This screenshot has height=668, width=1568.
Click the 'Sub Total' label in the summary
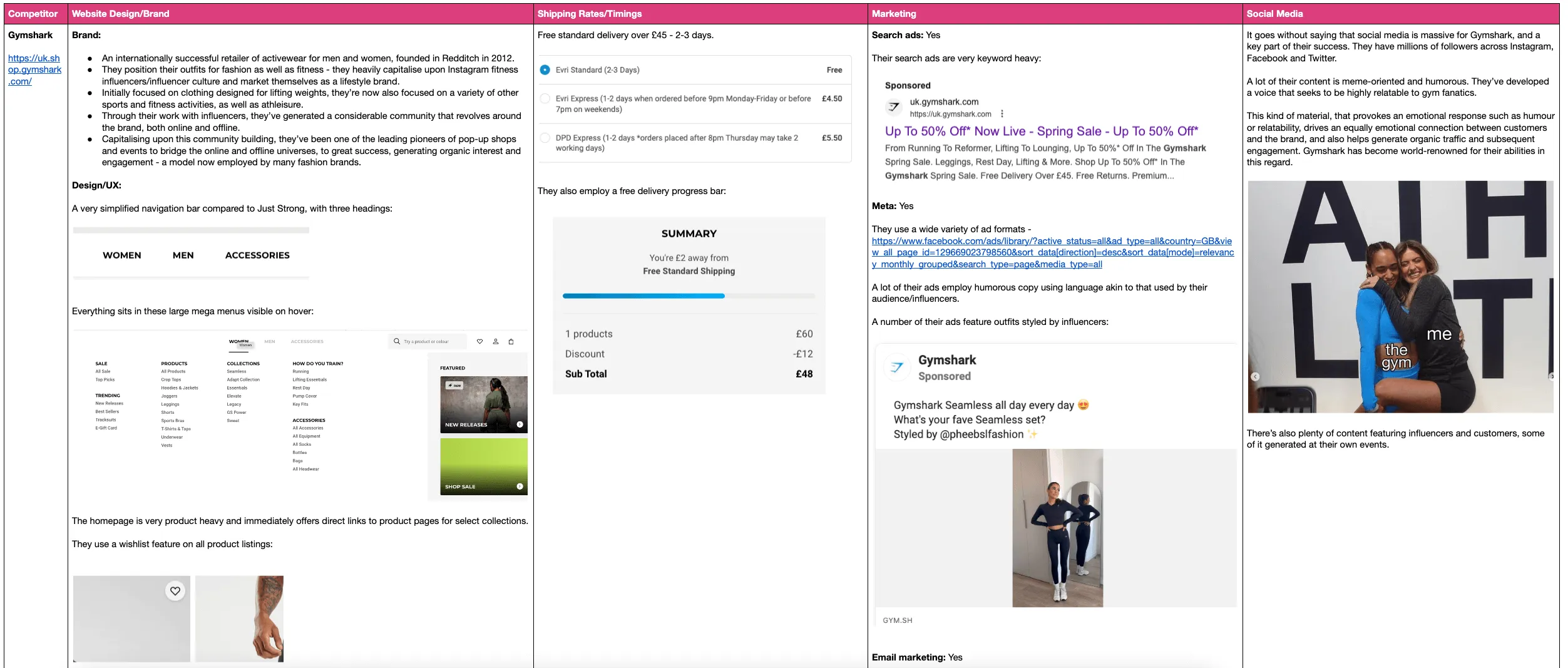[586, 374]
